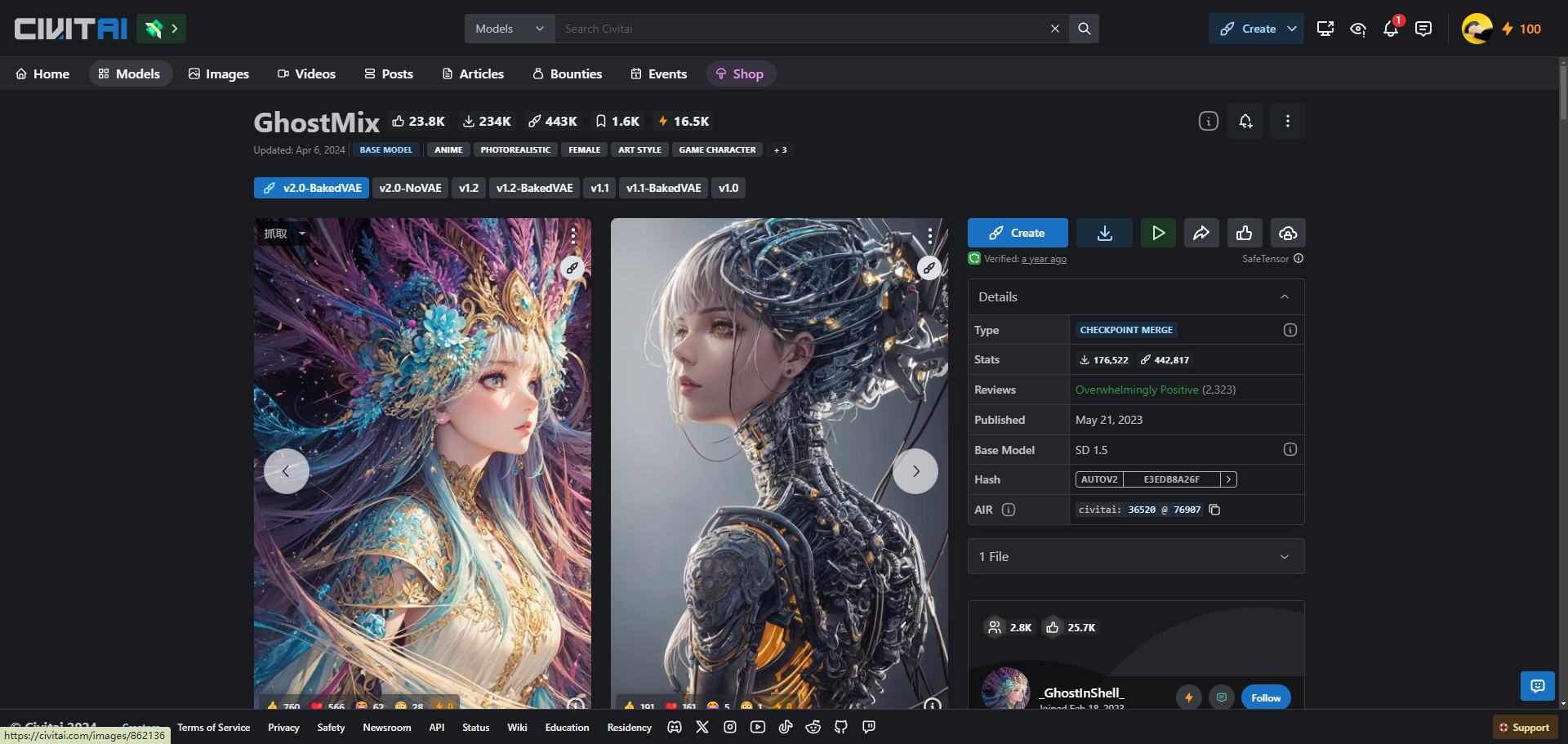Image resolution: width=1568 pixels, height=744 pixels.
Task: Cycle hash type with arrow
Action: [1228, 479]
